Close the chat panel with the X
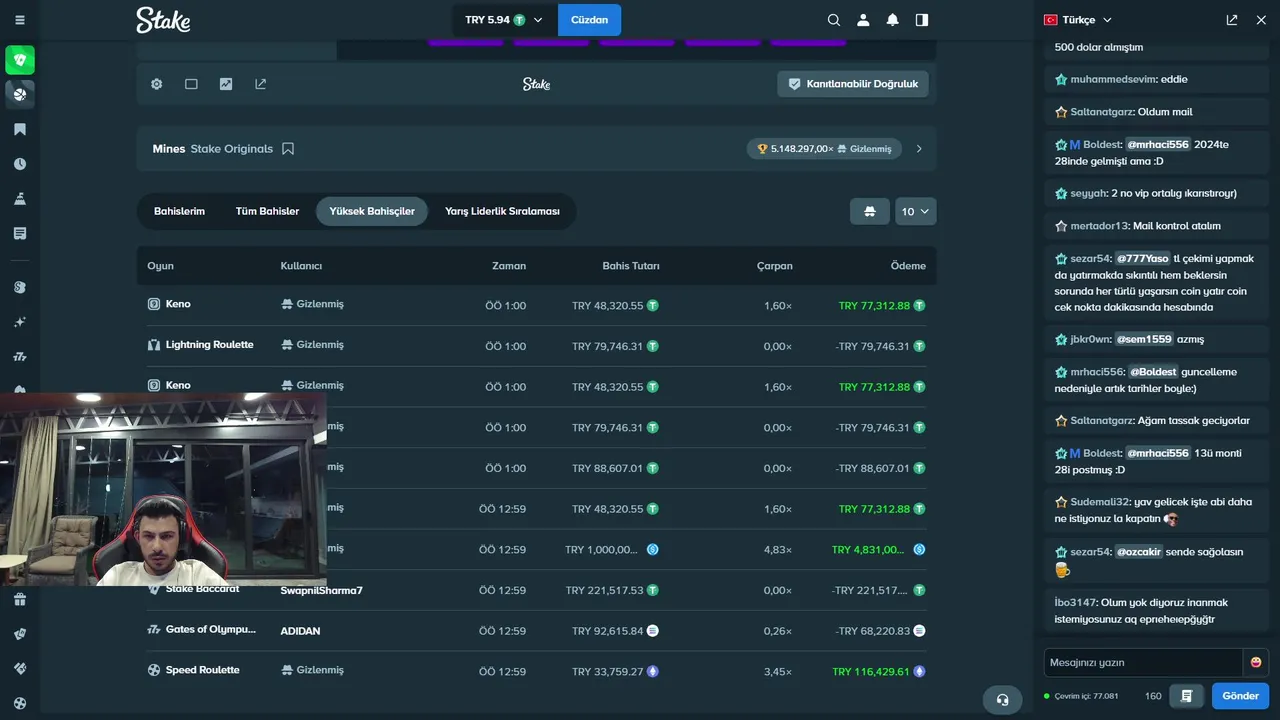1280x720 pixels. point(1261,20)
